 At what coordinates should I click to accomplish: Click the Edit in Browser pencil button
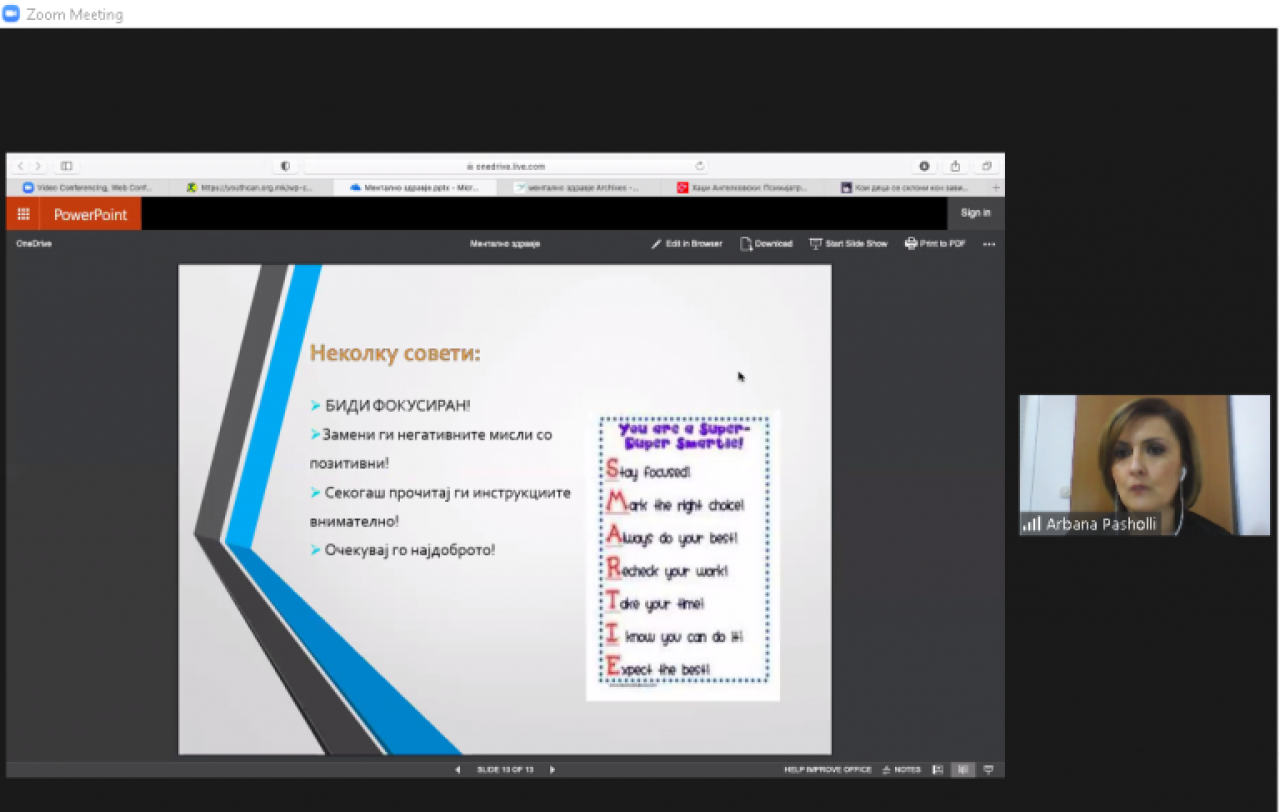click(x=687, y=244)
